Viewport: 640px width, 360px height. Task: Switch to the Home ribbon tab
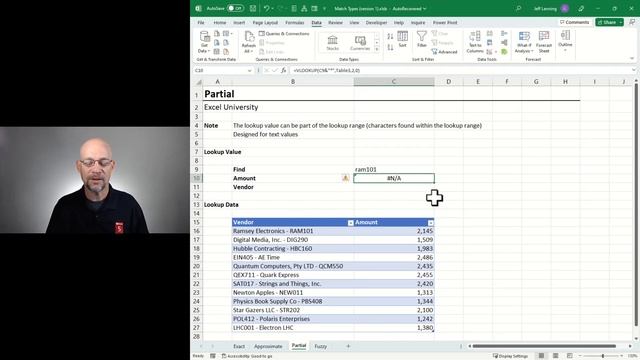(x=220, y=22)
